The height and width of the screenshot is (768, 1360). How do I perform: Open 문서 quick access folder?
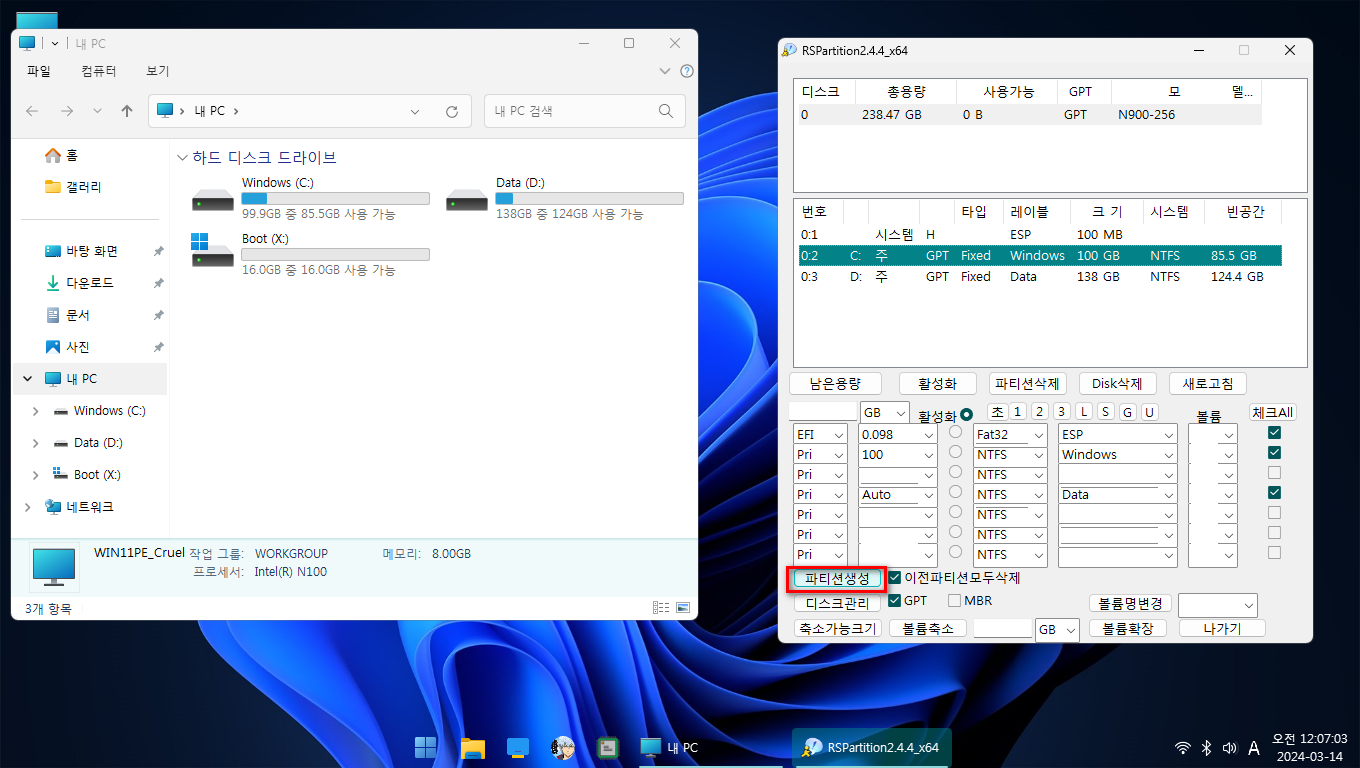coord(68,315)
